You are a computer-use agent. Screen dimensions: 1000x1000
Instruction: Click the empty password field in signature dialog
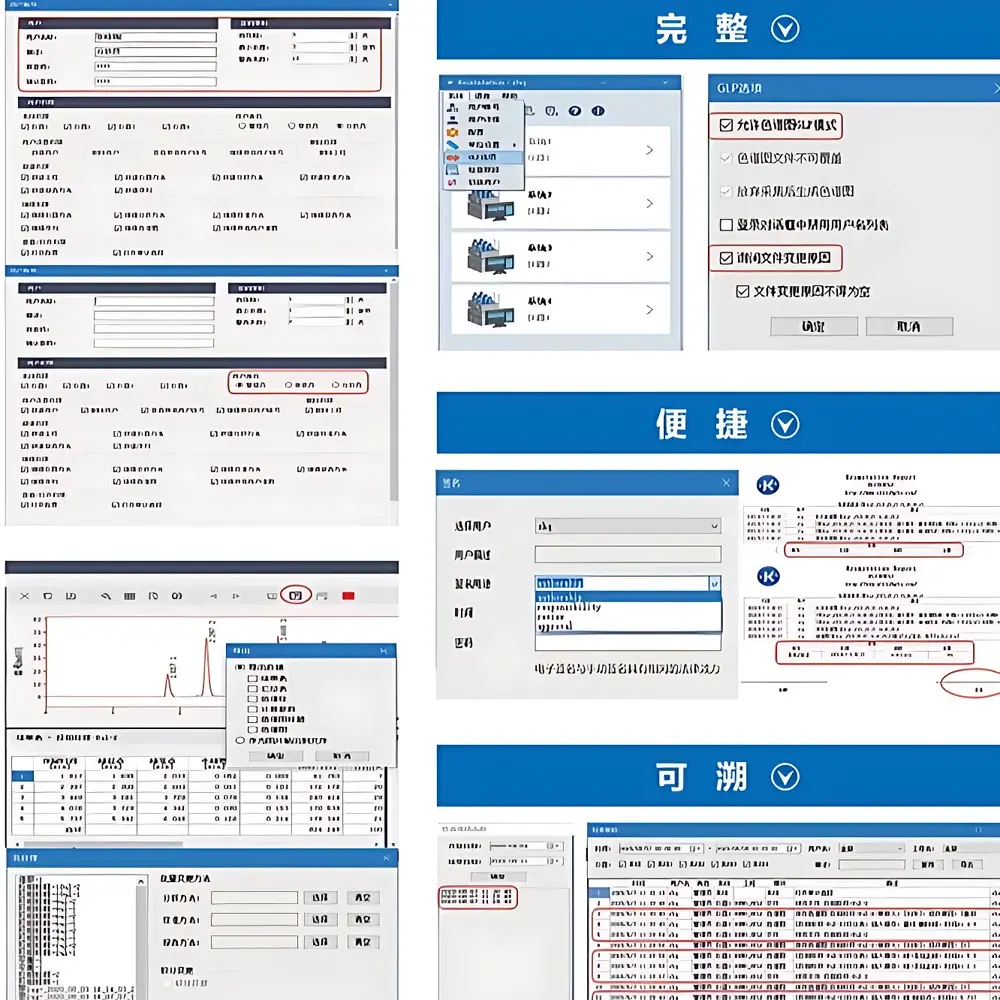[628, 643]
